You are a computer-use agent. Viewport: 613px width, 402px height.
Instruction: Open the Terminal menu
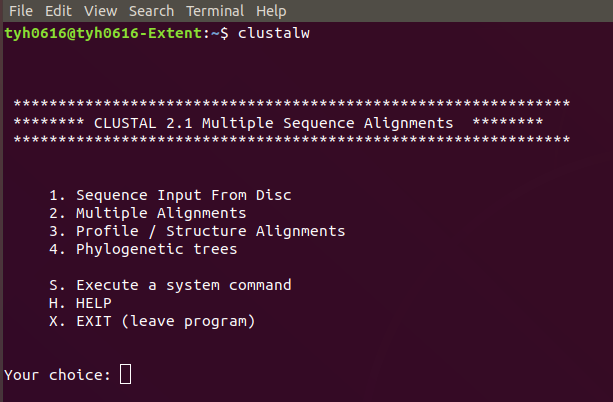point(215,11)
